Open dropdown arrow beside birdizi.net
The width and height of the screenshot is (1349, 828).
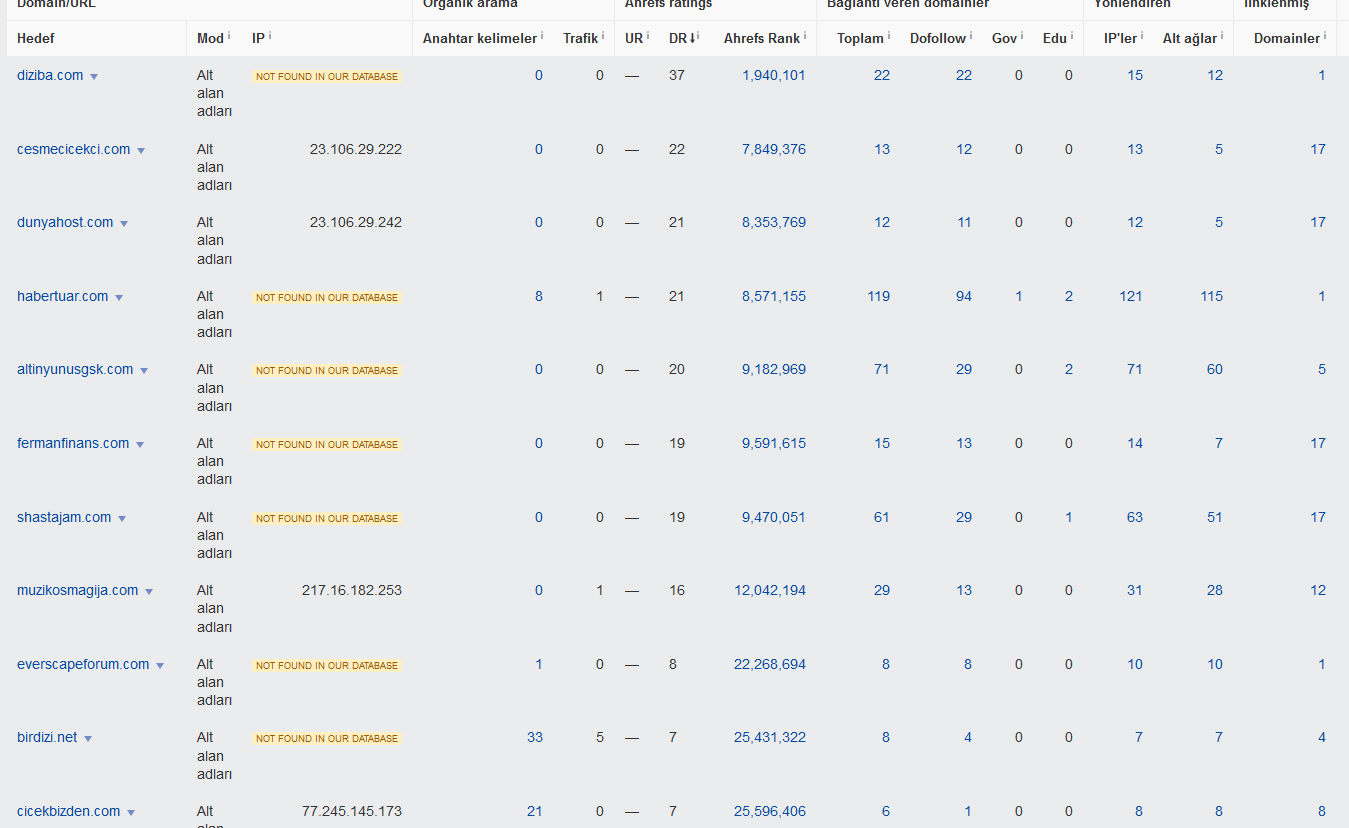88,739
